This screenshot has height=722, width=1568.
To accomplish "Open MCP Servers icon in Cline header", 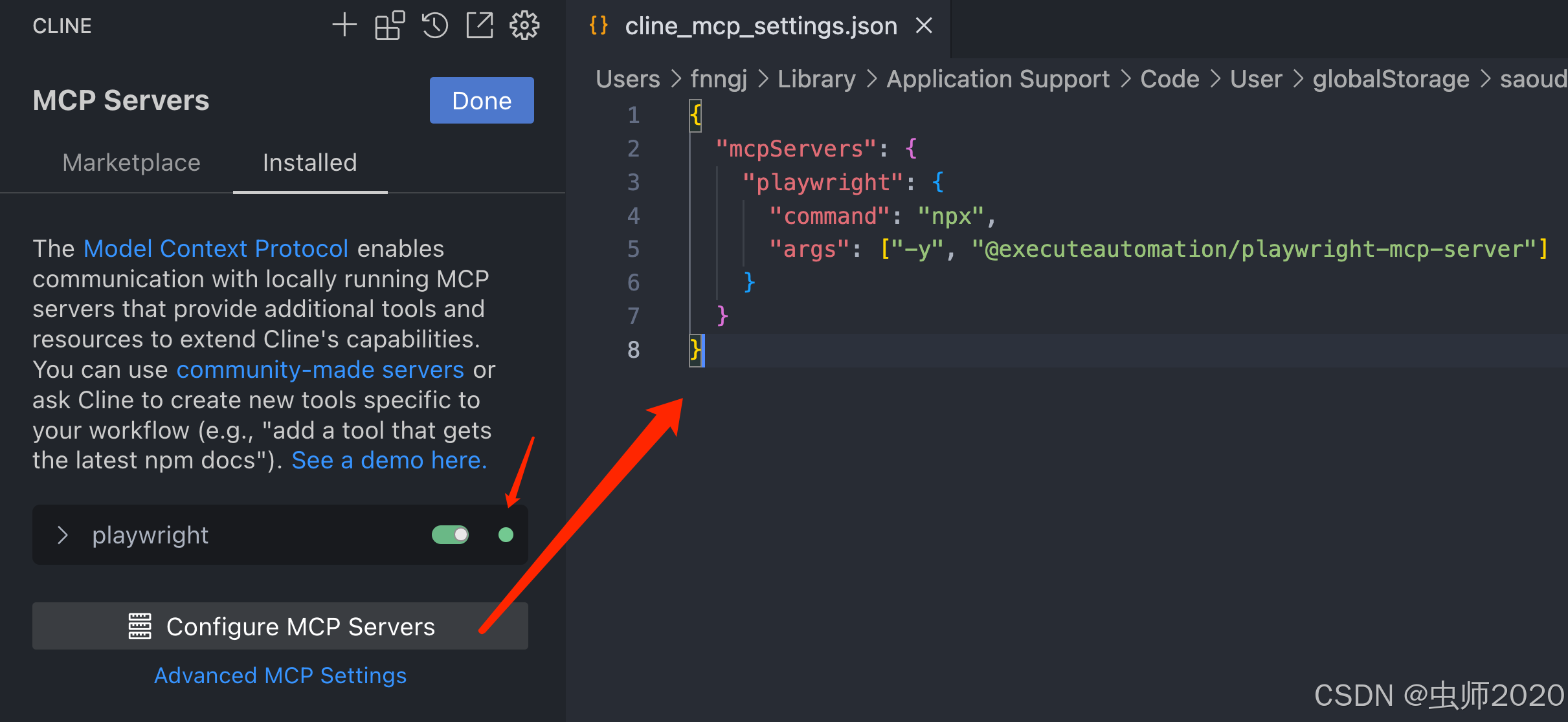I will 390,26.
